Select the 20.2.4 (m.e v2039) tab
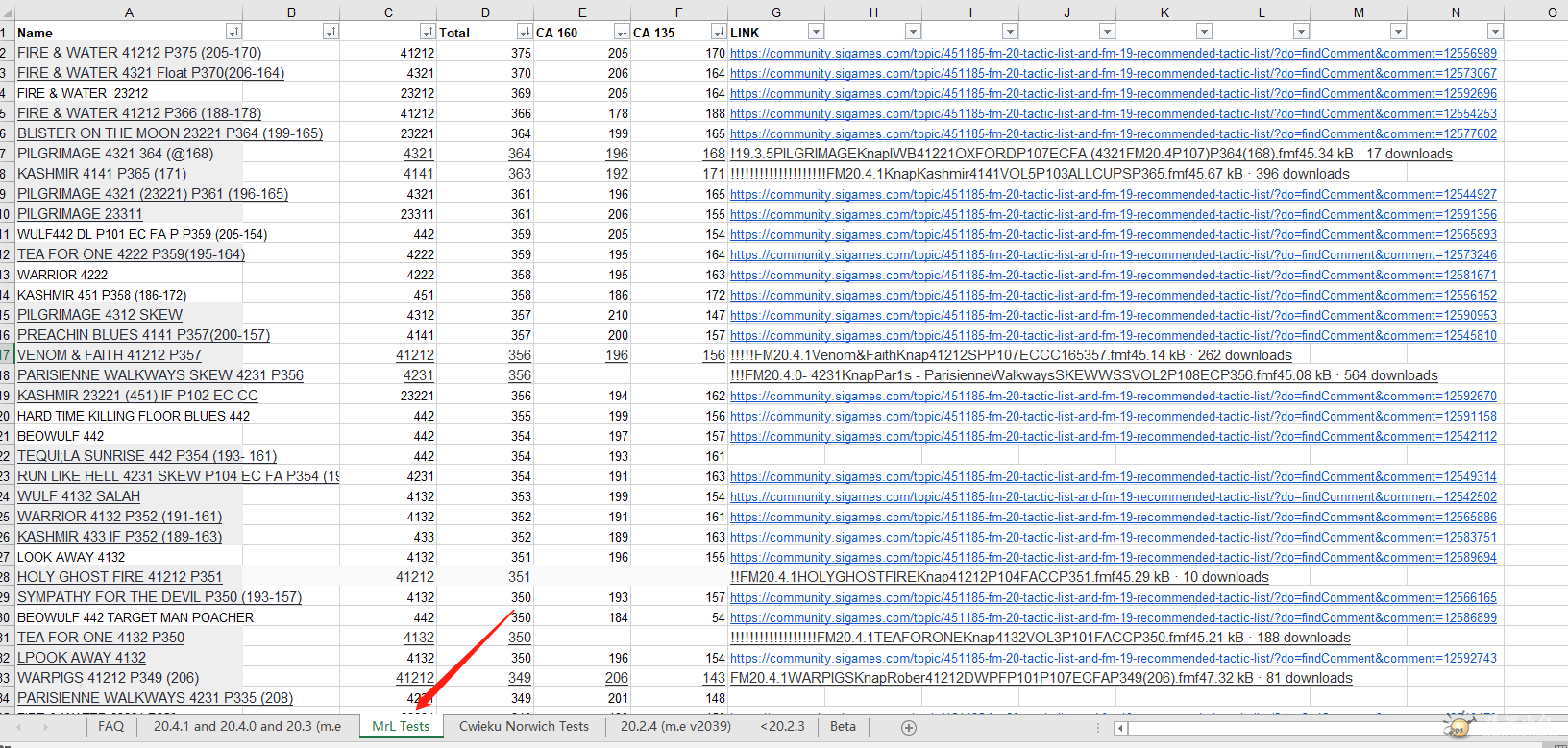The height and width of the screenshot is (748, 1568). click(675, 727)
